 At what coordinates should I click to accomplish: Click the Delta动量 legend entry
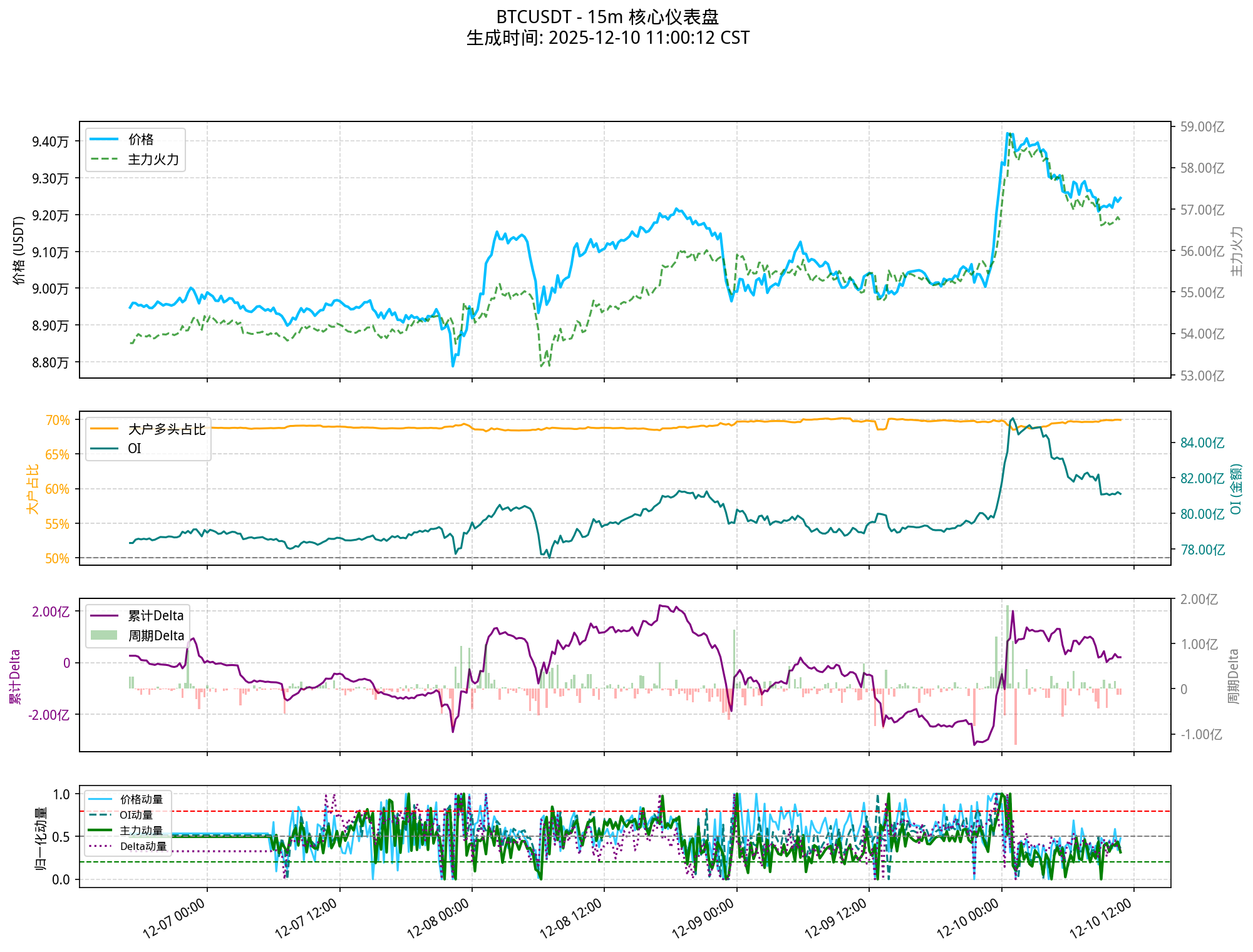tap(143, 846)
